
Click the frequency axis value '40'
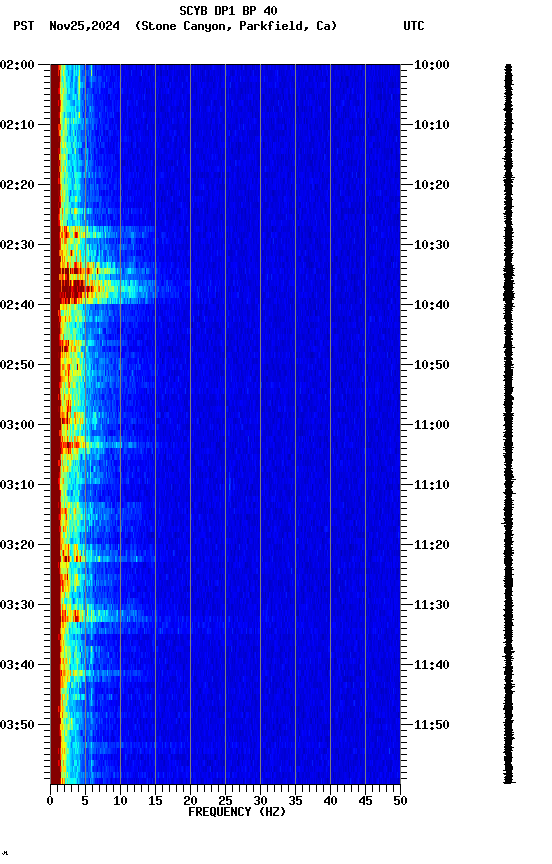click(x=330, y=801)
